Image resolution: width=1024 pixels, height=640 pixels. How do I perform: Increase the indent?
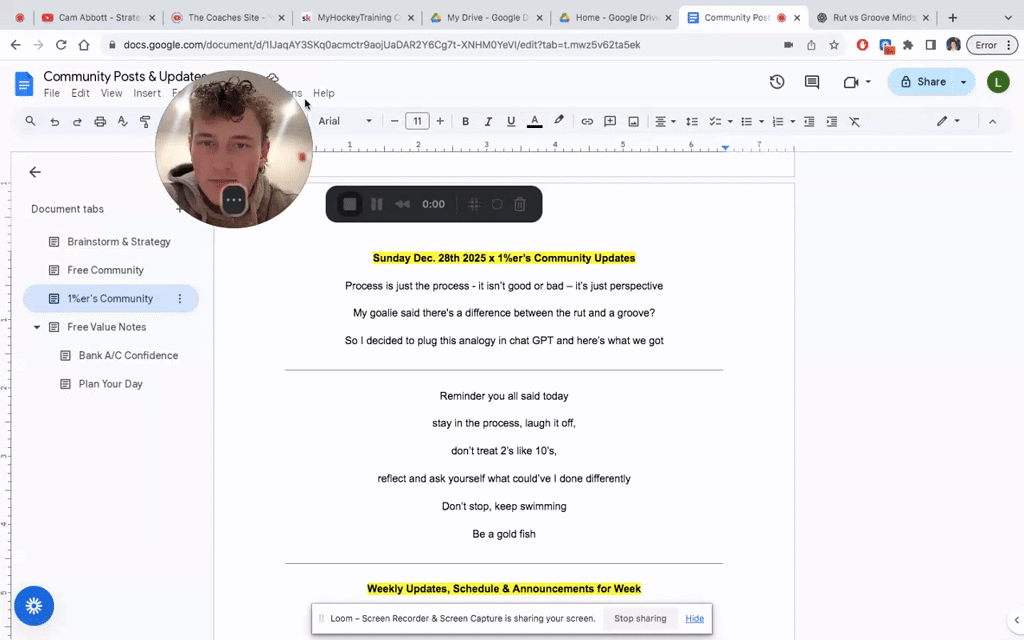tap(831, 121)
